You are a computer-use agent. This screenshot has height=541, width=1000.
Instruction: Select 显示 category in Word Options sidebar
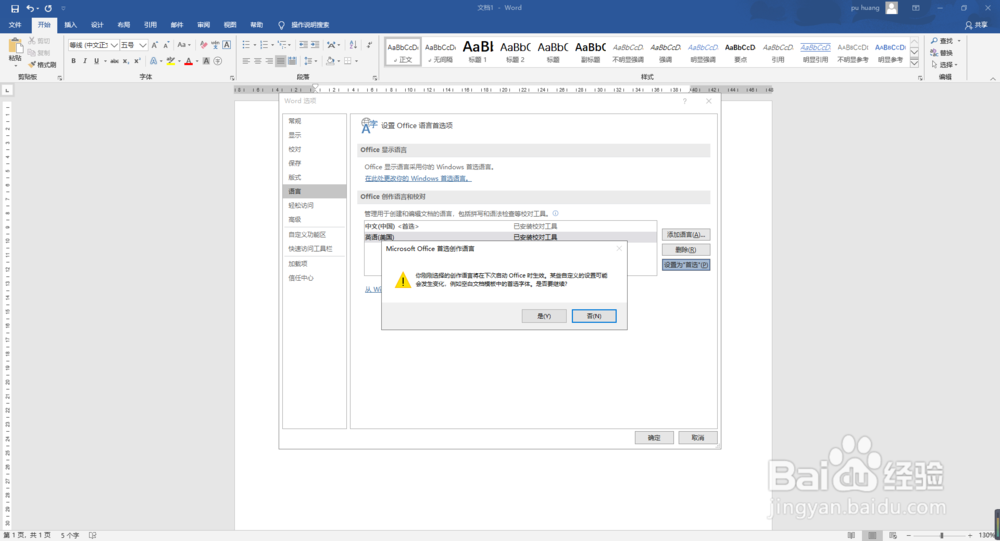pos(314,135)
